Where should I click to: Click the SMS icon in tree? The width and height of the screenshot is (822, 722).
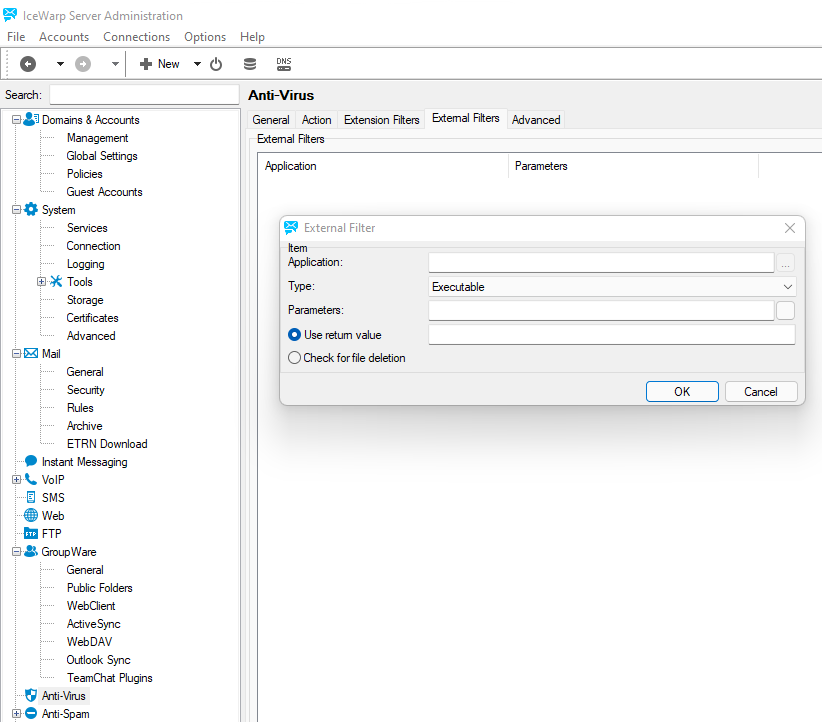pyautogui.click(x=31, y=497)
